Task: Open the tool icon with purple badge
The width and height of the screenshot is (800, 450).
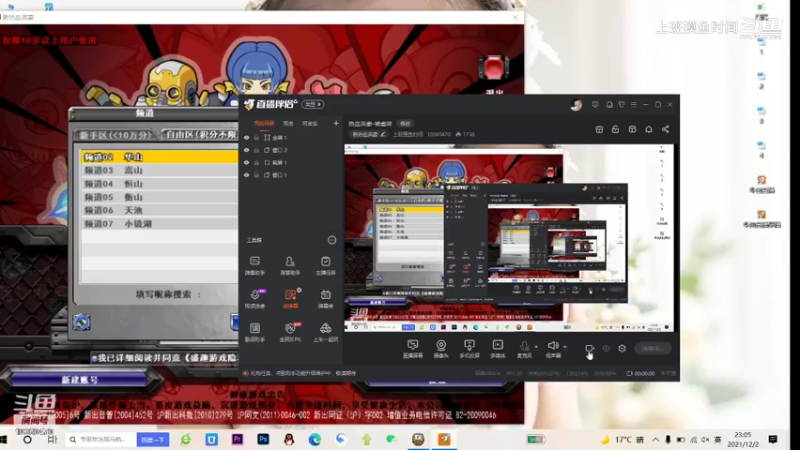Action: 255,299
